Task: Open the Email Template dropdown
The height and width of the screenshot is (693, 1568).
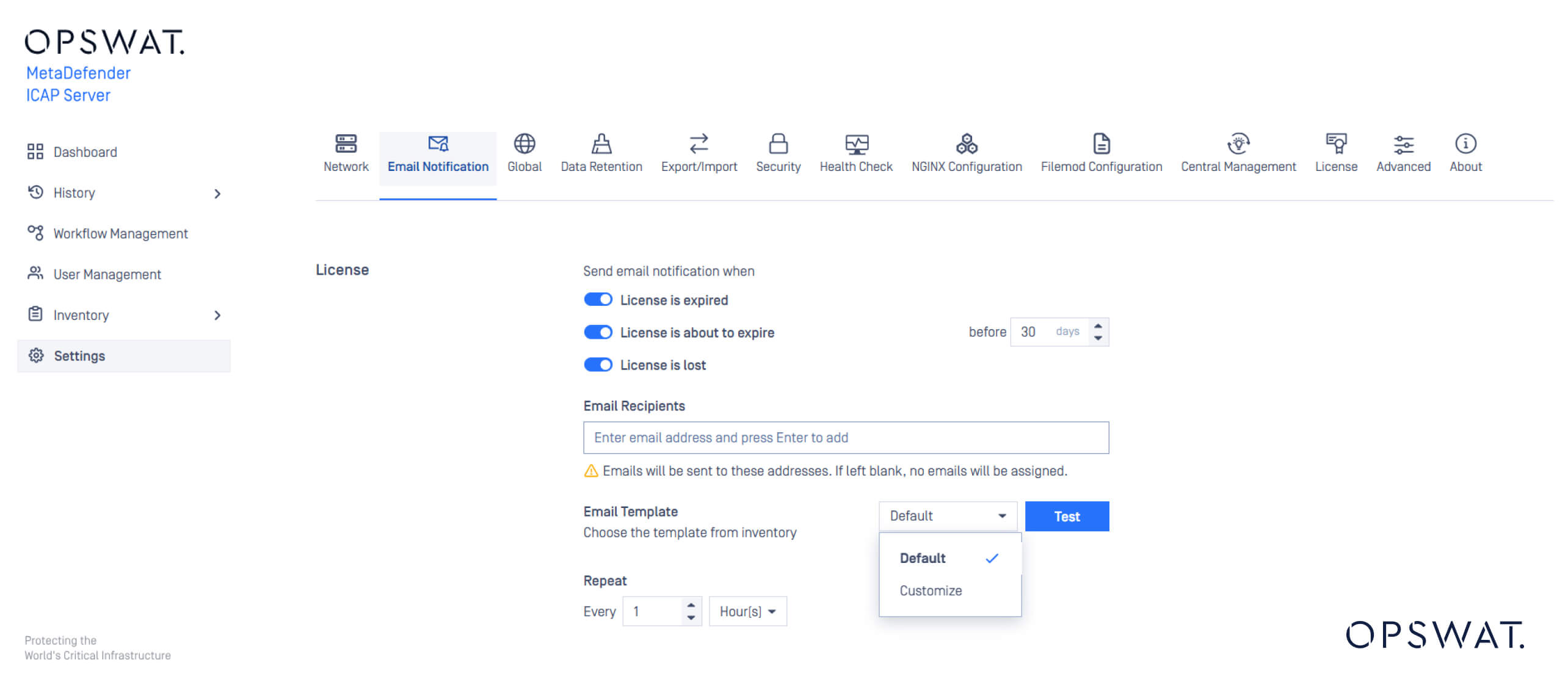Action: coord(947,516)
